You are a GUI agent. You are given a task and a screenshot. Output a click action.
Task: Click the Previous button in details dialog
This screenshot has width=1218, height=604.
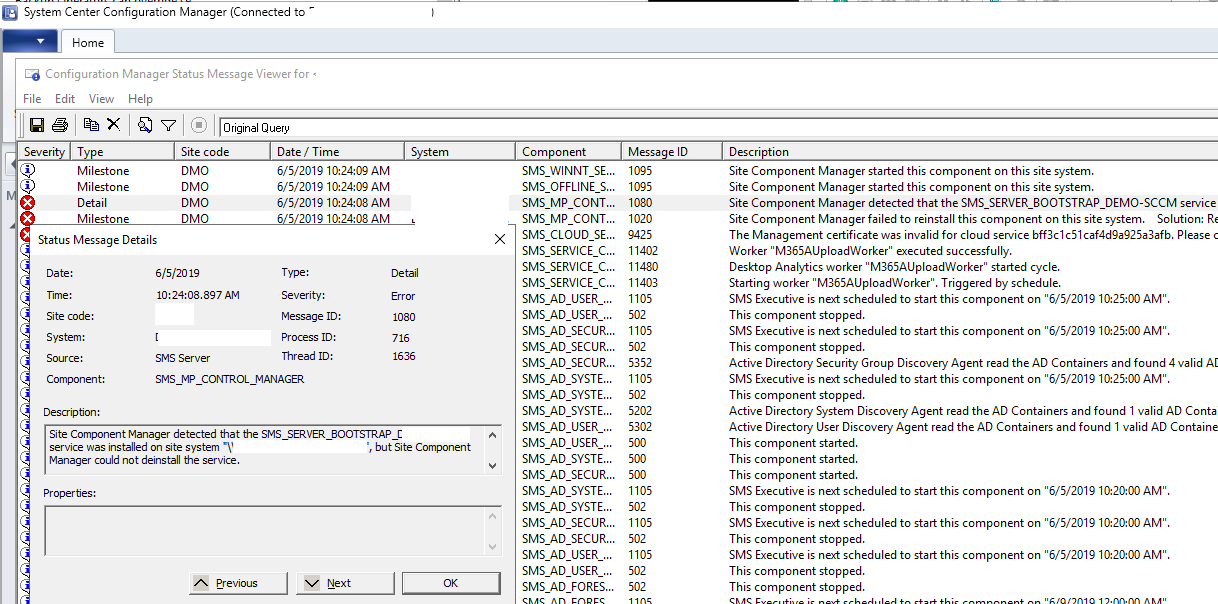click(238, 583)
